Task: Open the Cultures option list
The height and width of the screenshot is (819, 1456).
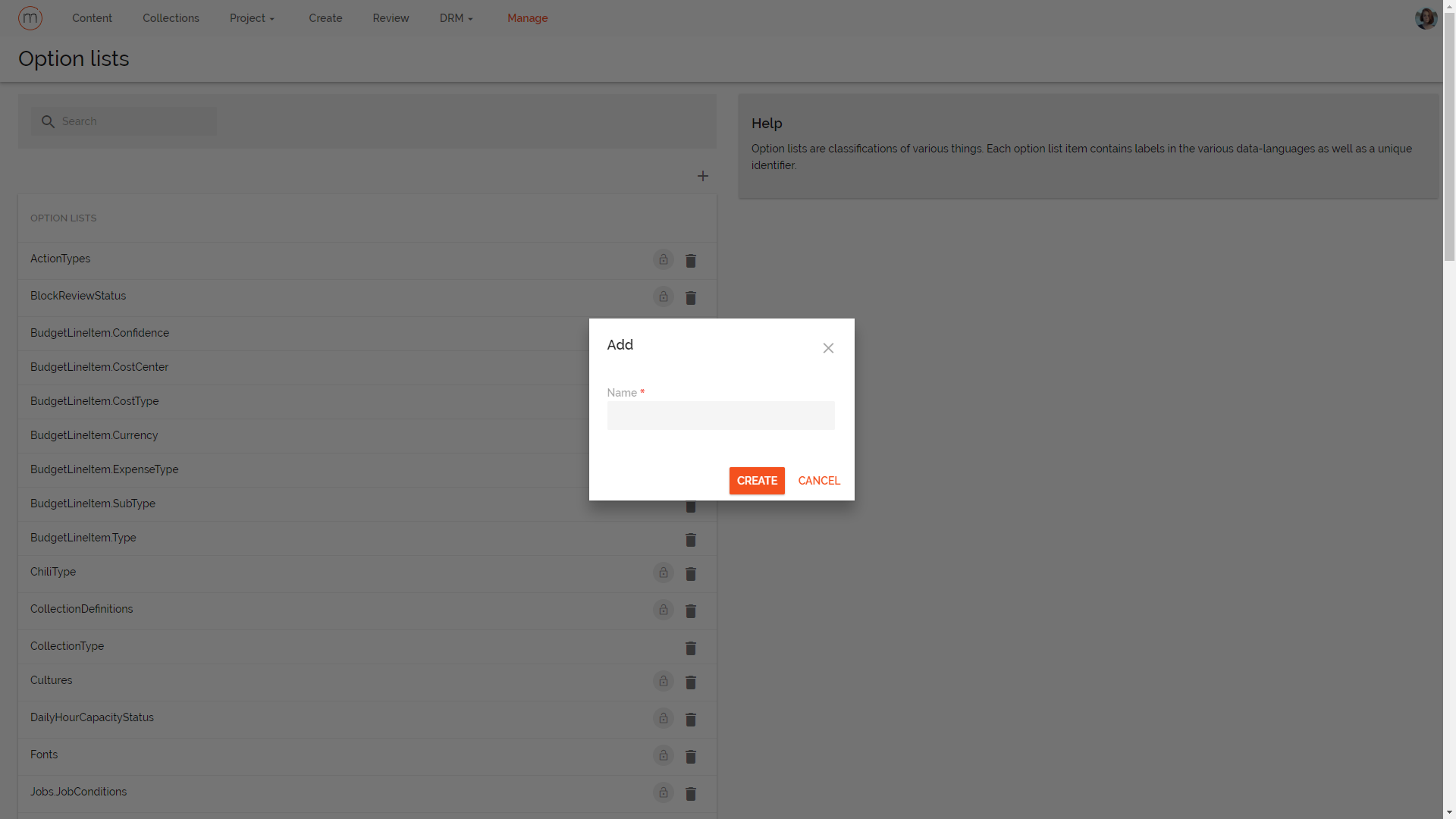Action: 51,680
